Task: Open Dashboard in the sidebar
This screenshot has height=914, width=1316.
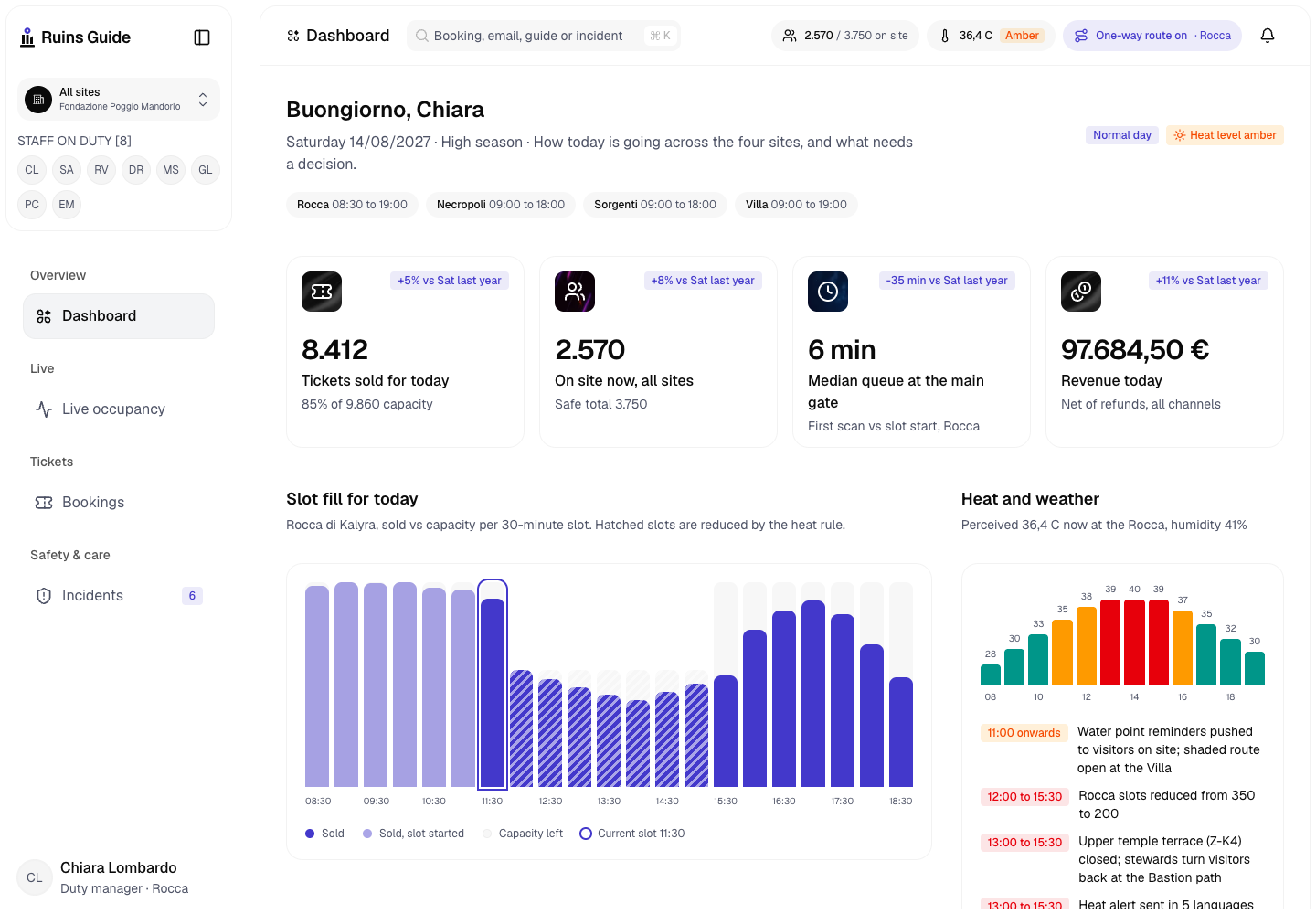Action: (x=119, y=316)
